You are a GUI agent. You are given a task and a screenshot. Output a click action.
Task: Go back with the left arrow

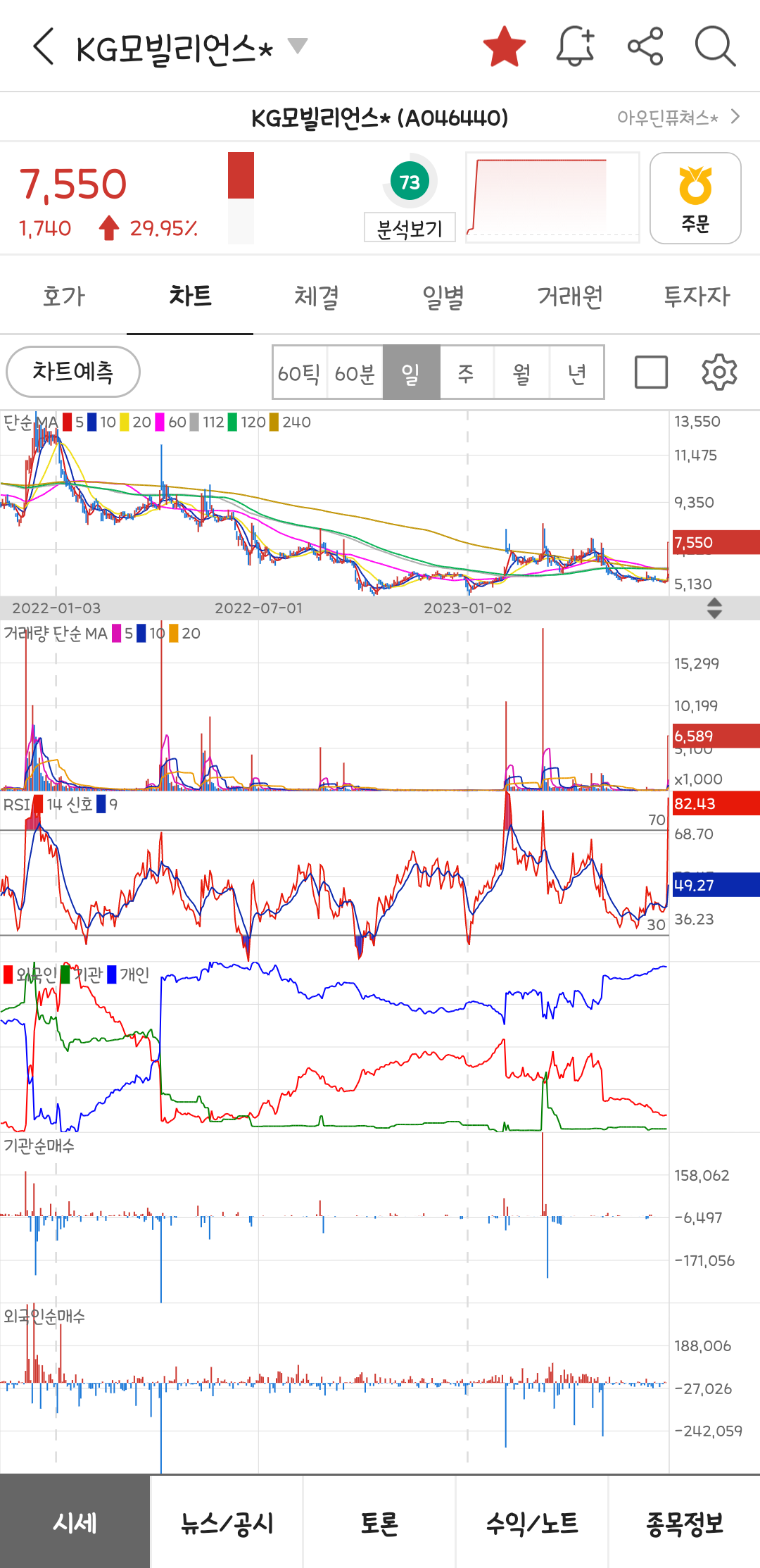[44, 46]
